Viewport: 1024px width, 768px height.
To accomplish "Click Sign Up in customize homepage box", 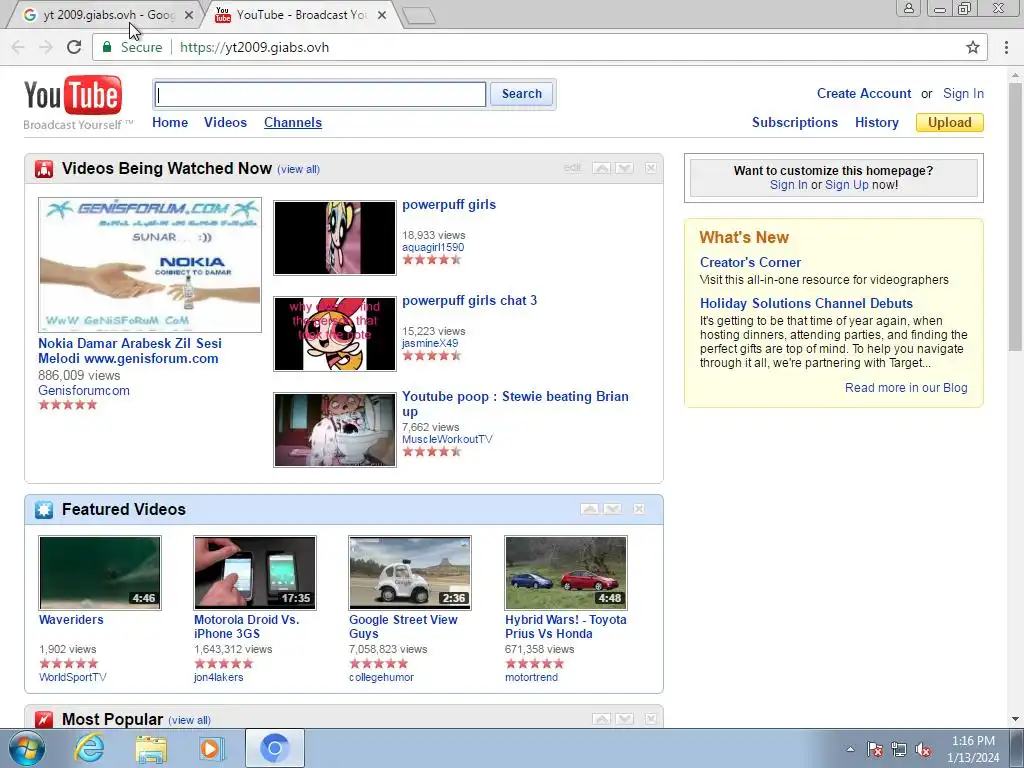I will pyautogui.click(x=846, y=185).
